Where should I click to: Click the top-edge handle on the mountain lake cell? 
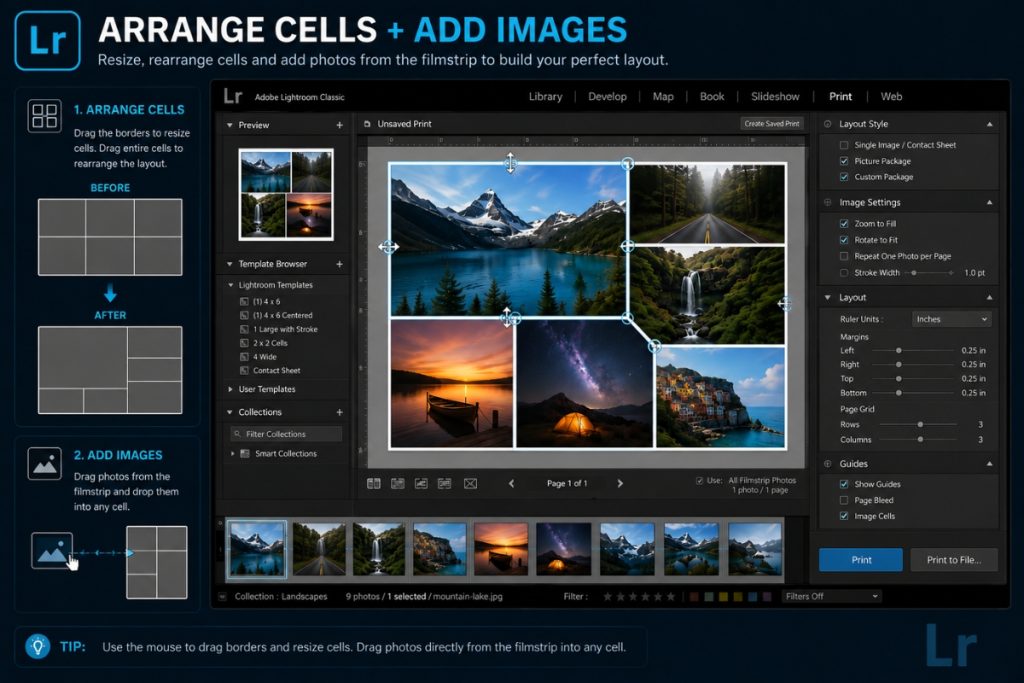510,163
